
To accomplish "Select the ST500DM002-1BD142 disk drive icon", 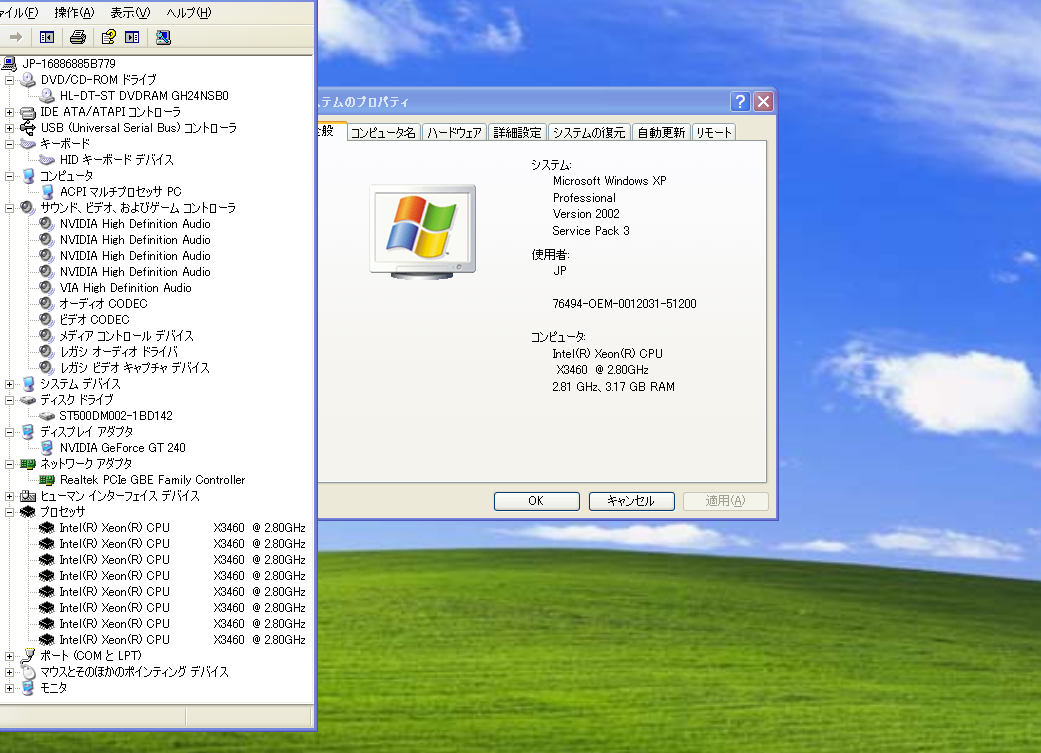I will coord(46,416).
